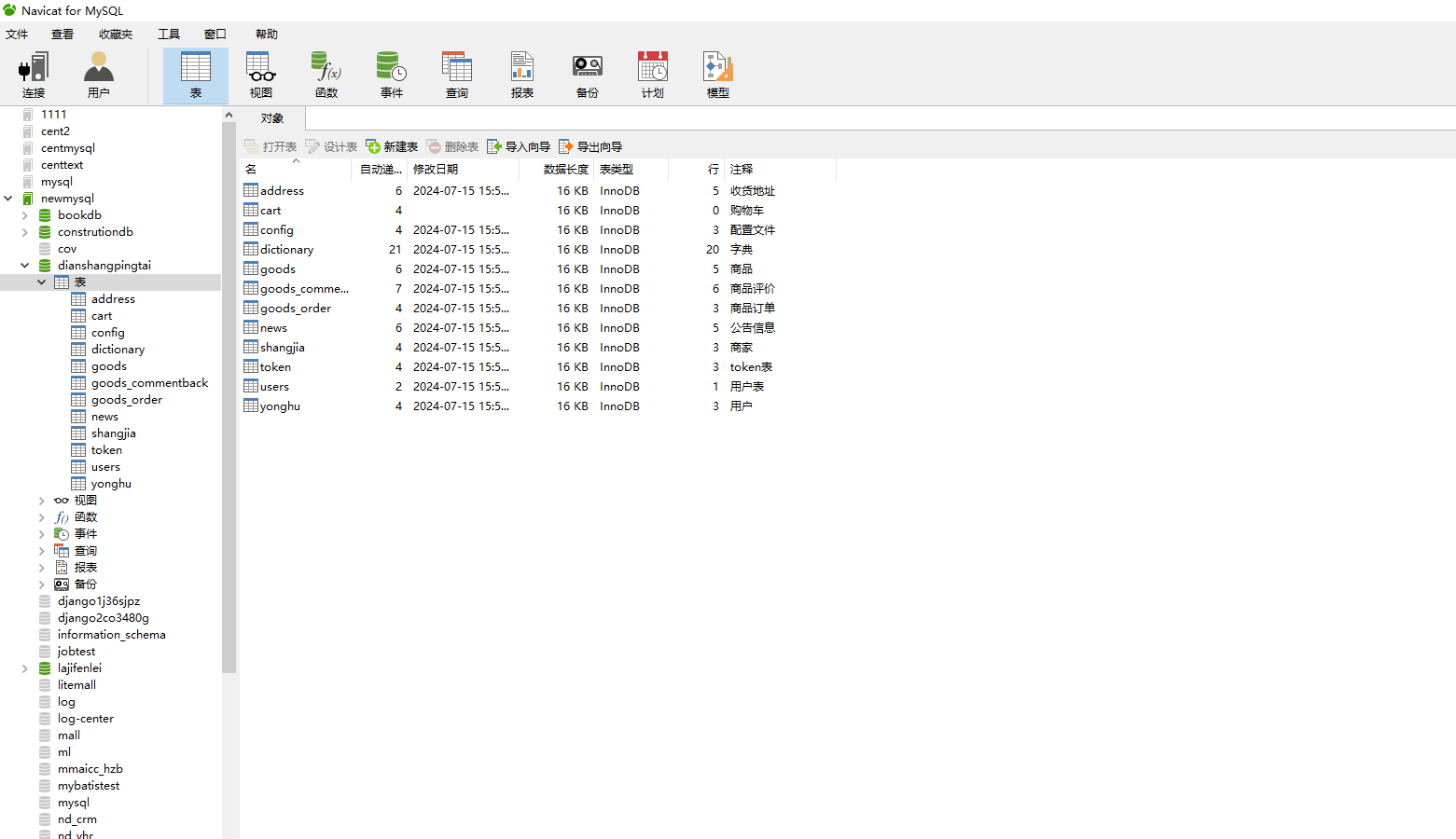Viewport: 1456px width, 839px height.
Task: Select the cart table icon in object list
Action: [251, 210]
